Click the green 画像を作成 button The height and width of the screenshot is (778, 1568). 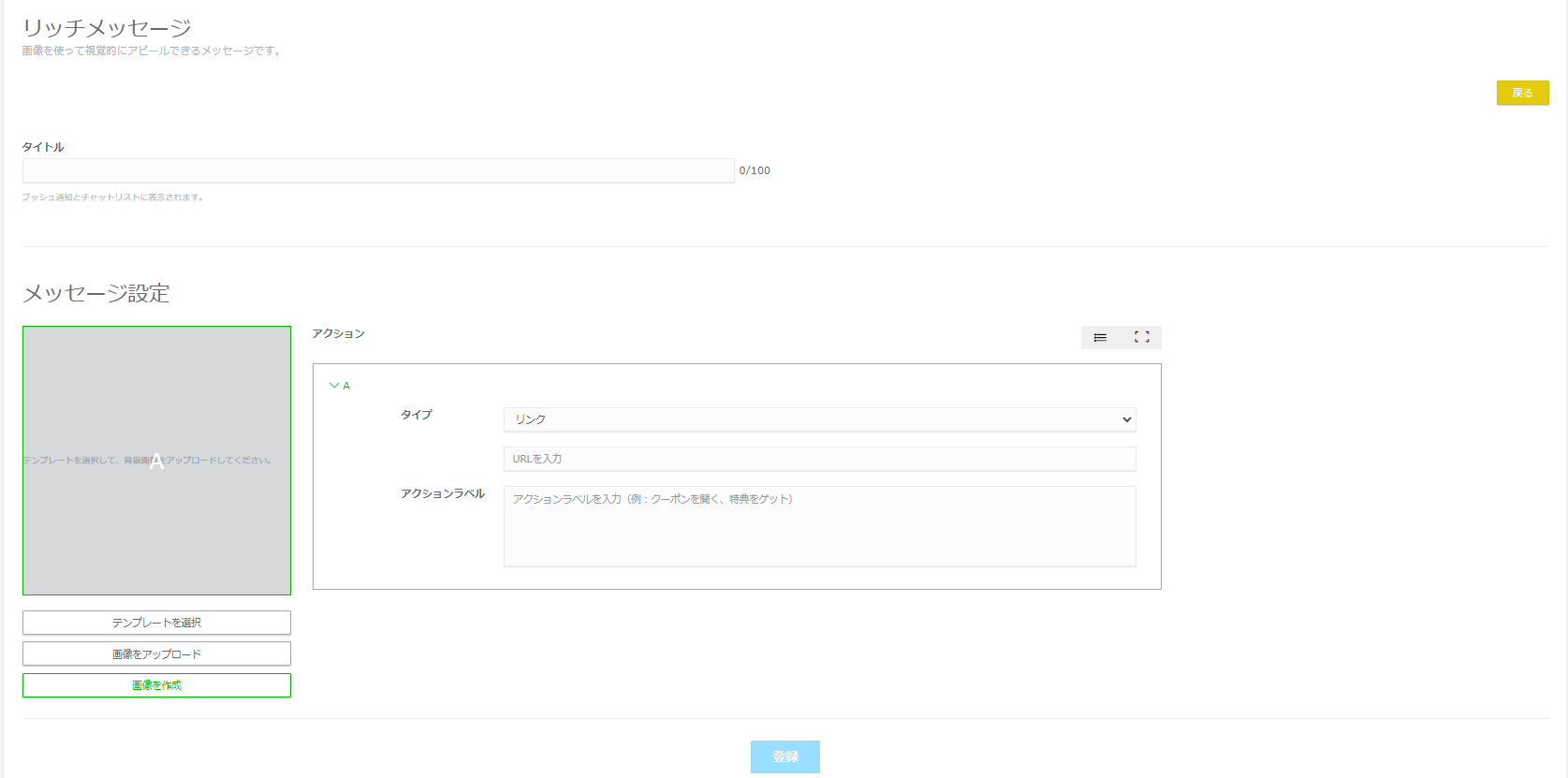coord(156,685)
